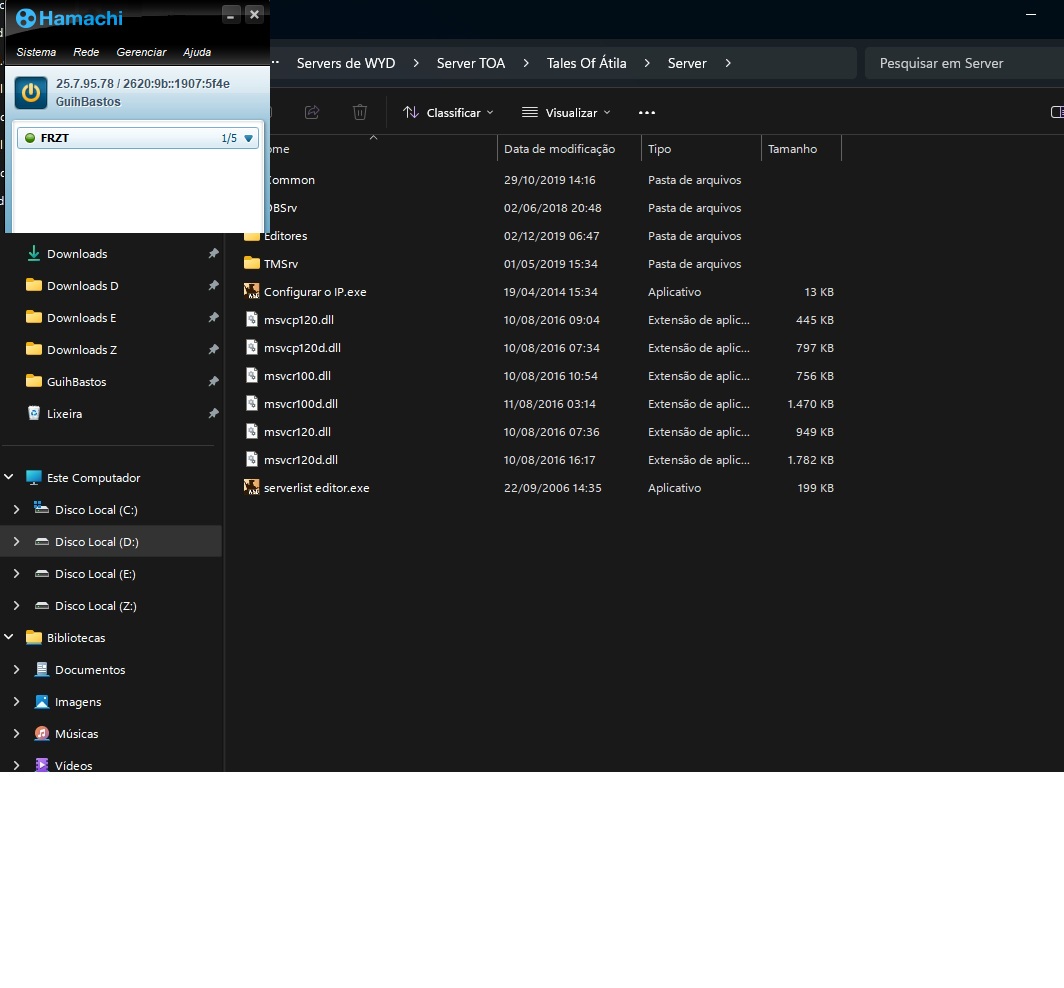Click Server TOA breadcrumb
1064x988 pixels.
[x=471, y=63]
